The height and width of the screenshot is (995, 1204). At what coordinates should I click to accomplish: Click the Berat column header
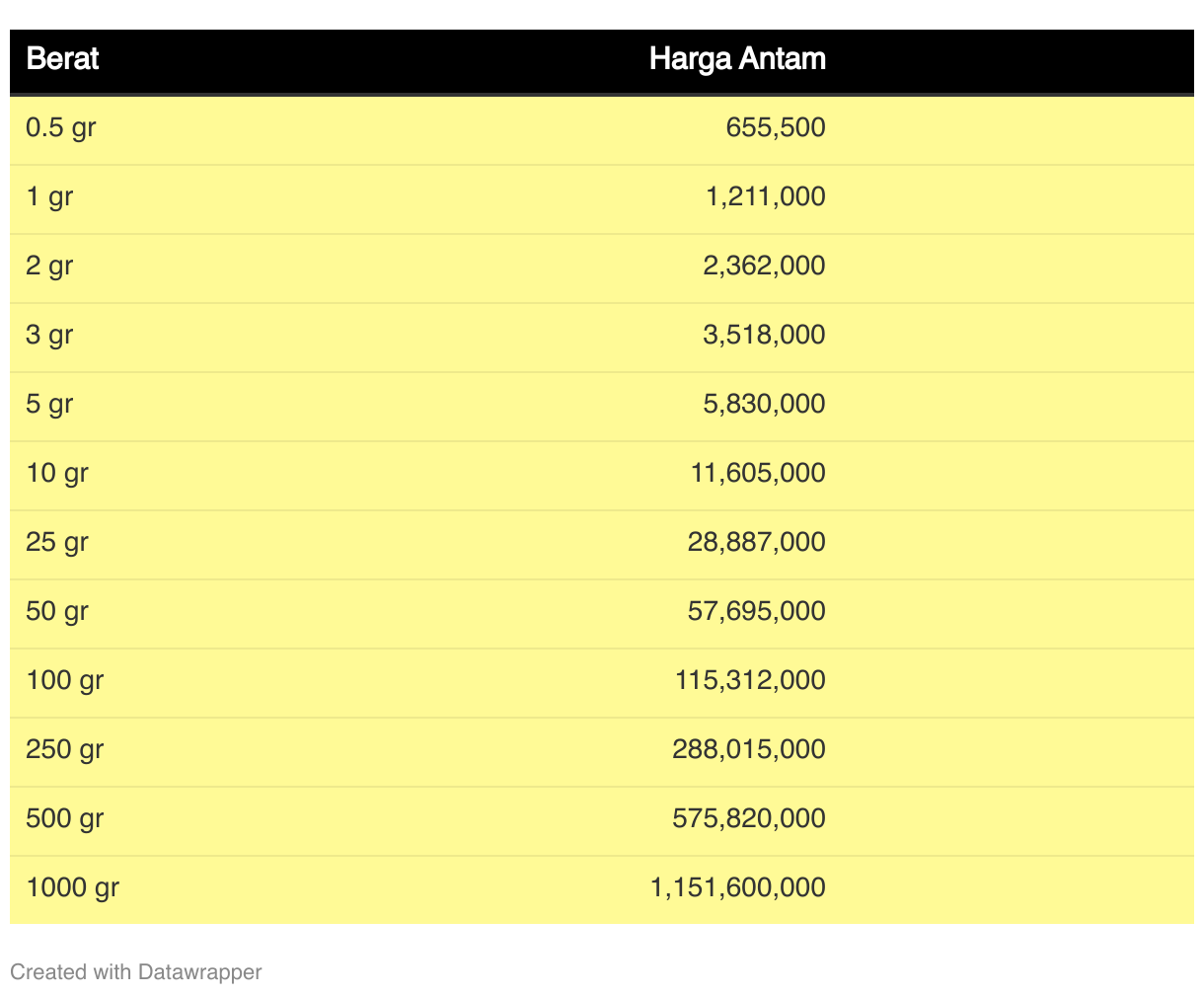point(62,59)
